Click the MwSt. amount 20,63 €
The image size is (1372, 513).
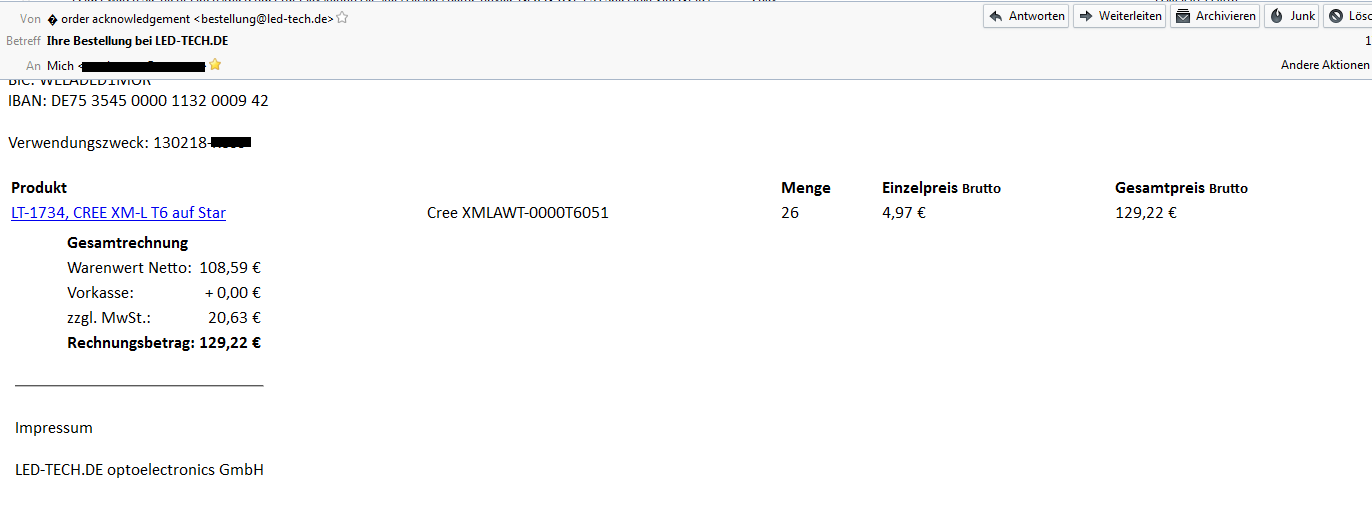[234, 318]
